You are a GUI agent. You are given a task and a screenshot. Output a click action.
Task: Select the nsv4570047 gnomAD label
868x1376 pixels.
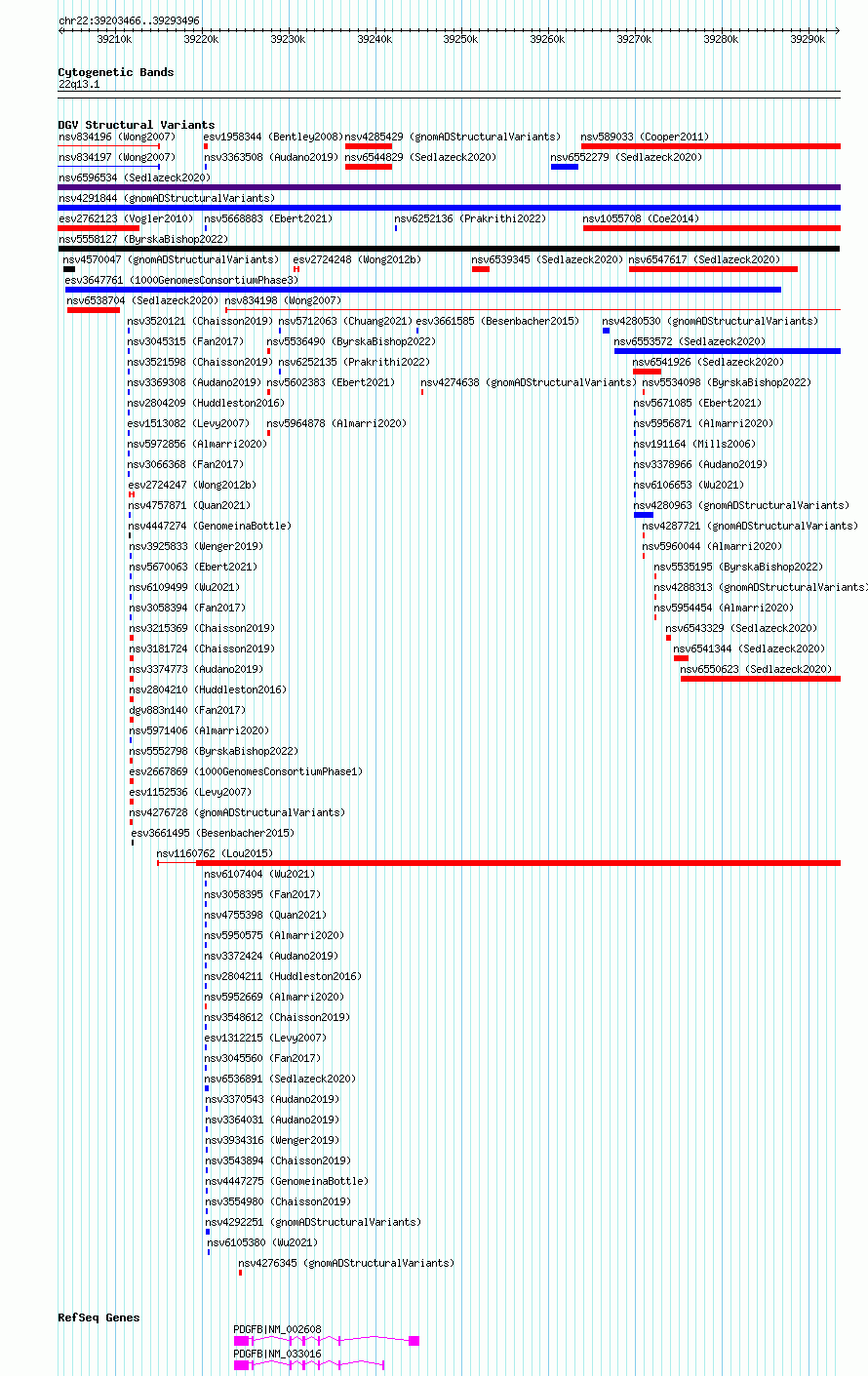pyautogui.click(x=171, y=259)
